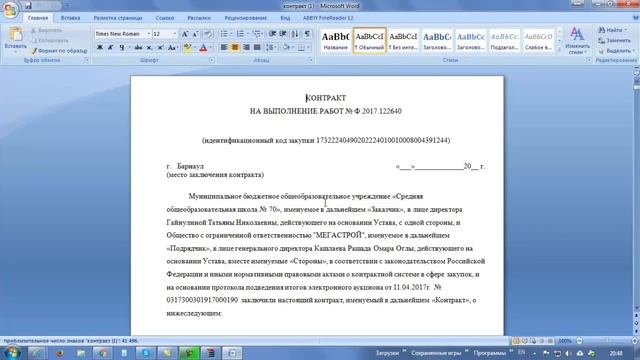Apply the Без интервала style
The height and width of the screenshot is (360, 640).
coord(403,40)
